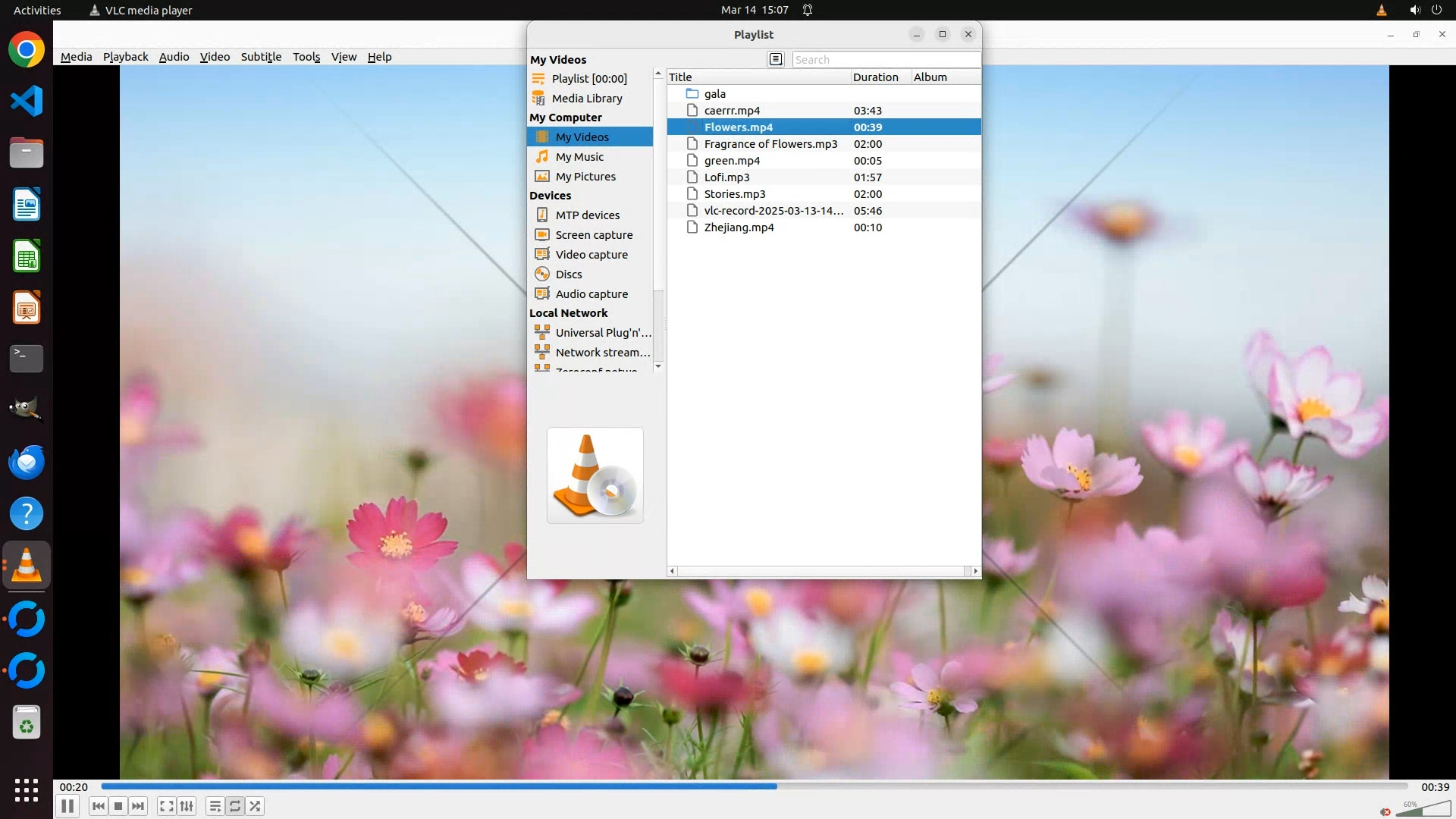Image resolution: width=1456 pixels, height=819 pixels.
Task: Open the gala folder in list
Action: pyautogui.click(x=714, y=94)
